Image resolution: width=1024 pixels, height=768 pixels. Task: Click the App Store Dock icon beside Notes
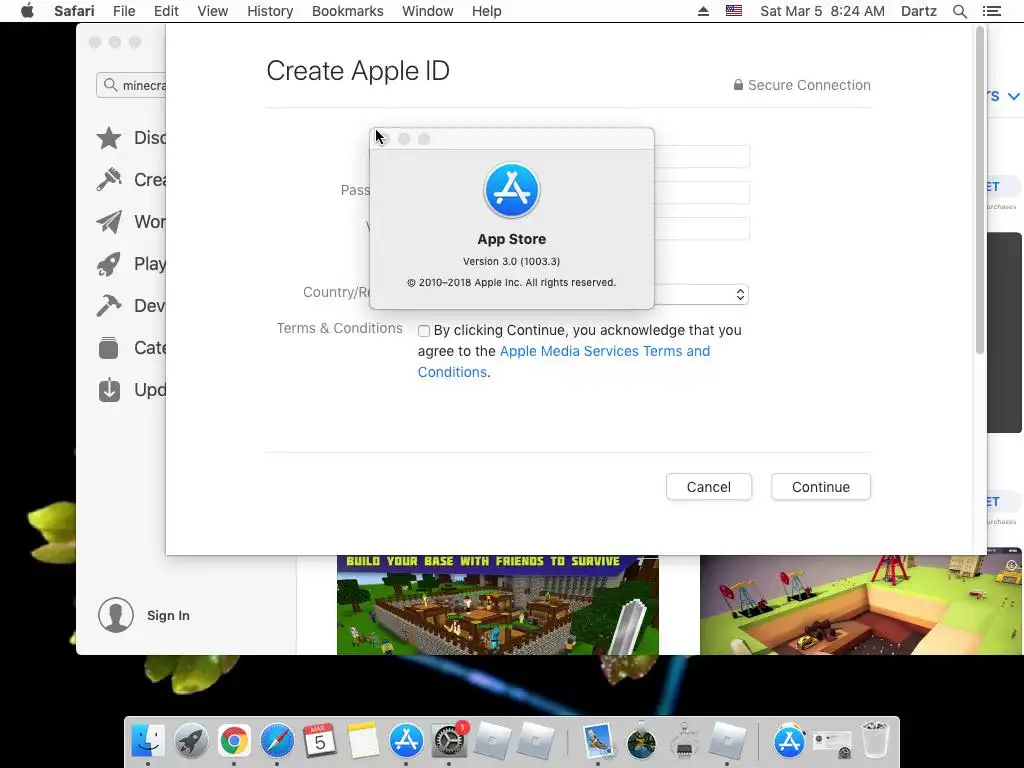coord(406,741)
